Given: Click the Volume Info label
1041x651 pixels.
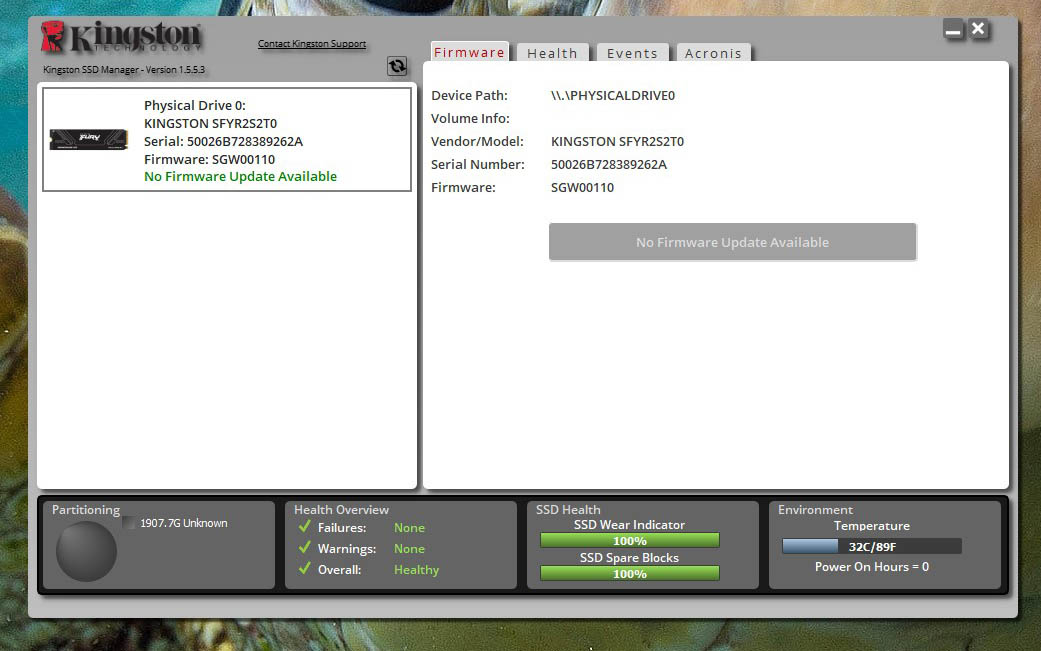Looking at the screenshot, I should pos(470,119).
